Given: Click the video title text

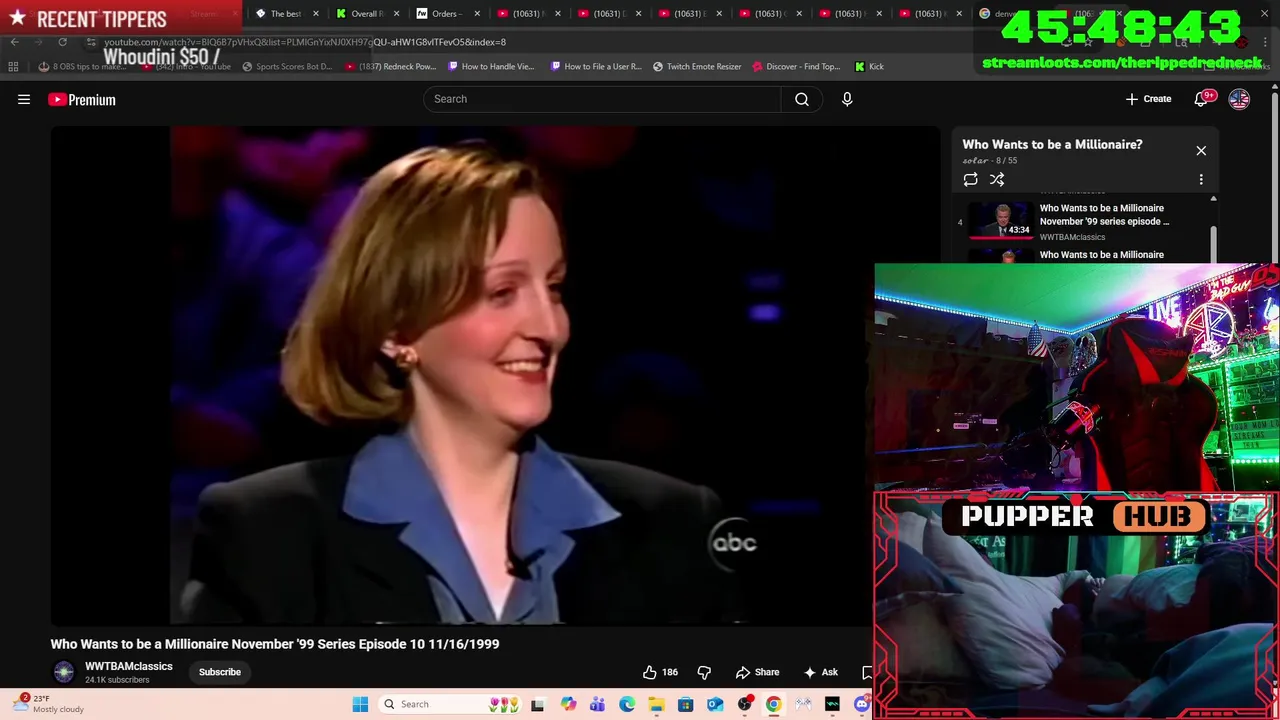Looking at the screenshot, I should pos(275,644).
